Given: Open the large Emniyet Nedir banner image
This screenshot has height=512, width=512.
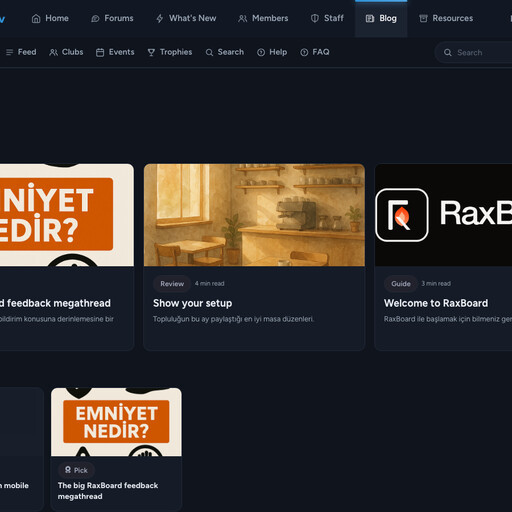Looking at the screenshot, I should 67,215.
